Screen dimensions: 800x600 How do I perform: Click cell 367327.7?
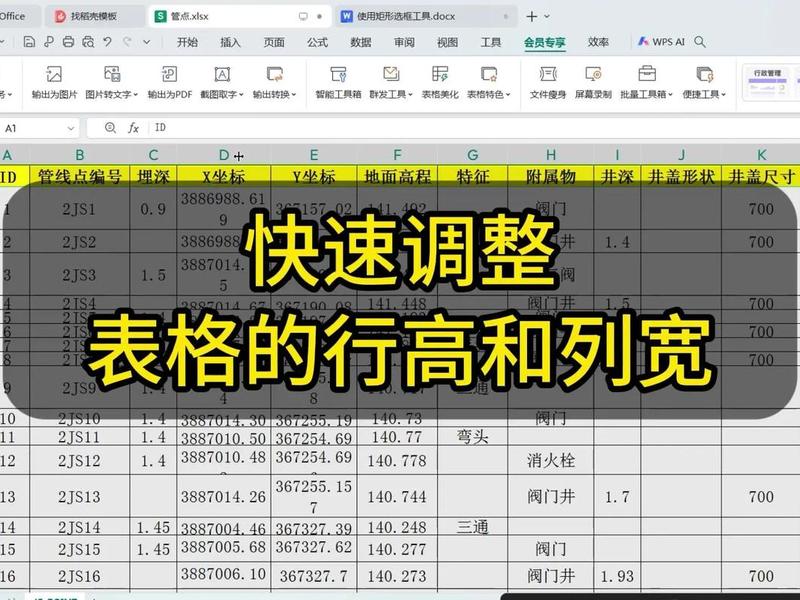click(314, 576)
